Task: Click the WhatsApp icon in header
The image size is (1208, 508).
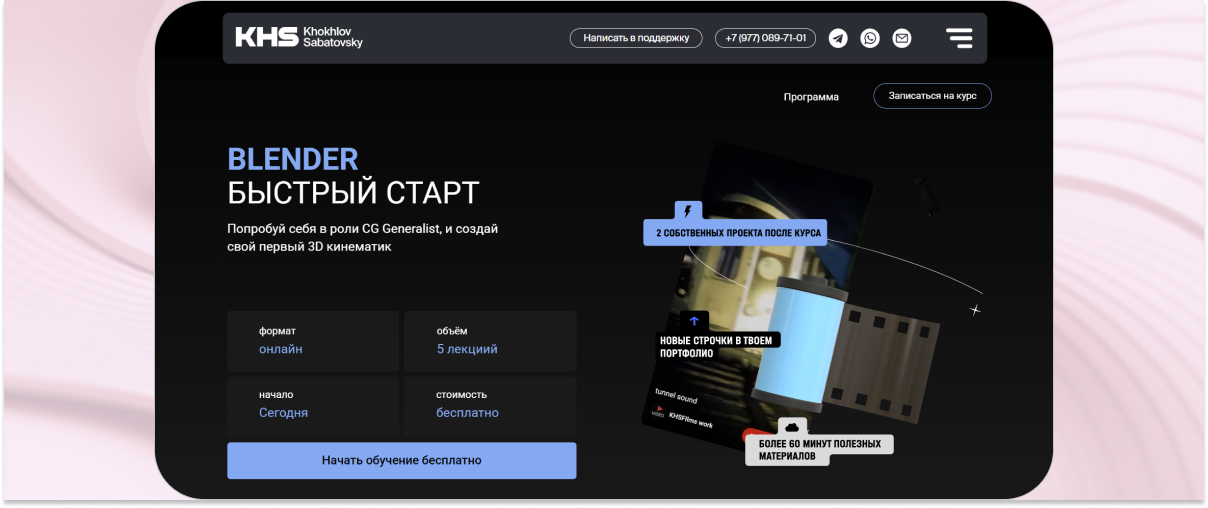Action: pos(870,38)
